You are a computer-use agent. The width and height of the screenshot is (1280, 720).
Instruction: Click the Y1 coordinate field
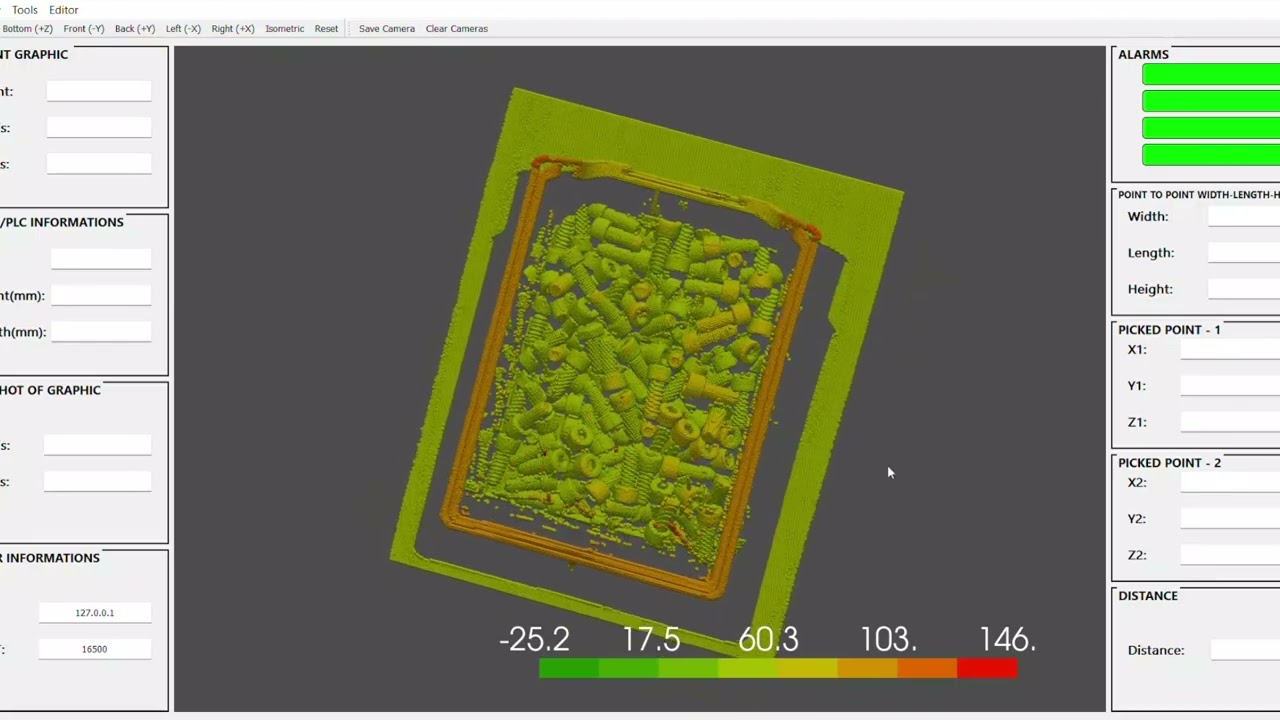[x=1230, y=385]
